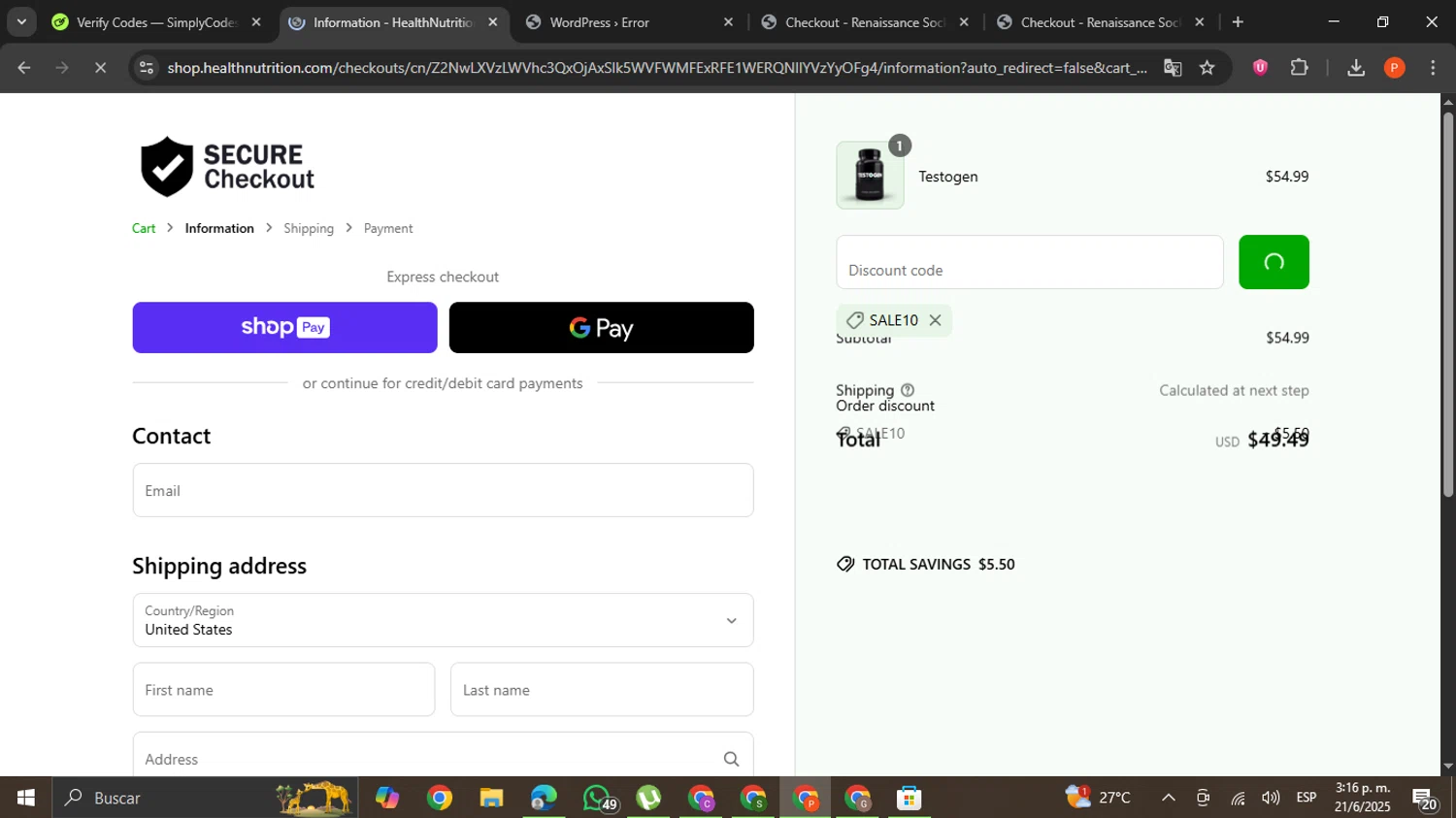Viewport: 1456px width, 818px height.
Task: Focus the Email contact field
Action: click(443, 490)
